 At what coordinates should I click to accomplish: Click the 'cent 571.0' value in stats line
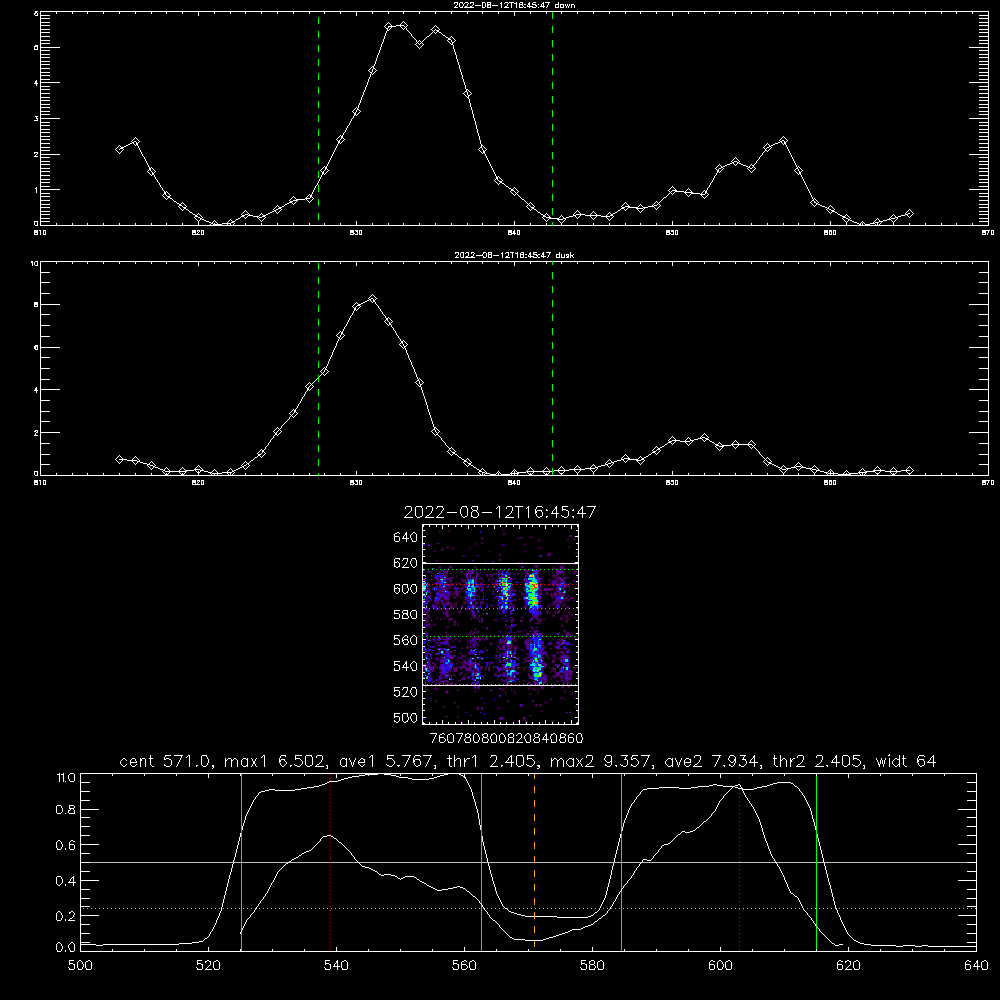pos(165,761)
